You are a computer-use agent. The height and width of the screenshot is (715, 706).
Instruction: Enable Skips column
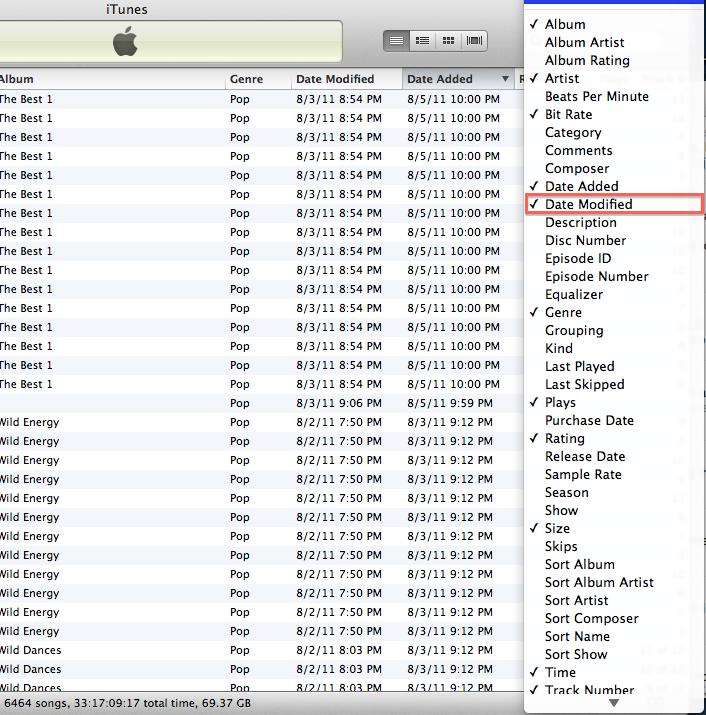[x=613, y=547]
